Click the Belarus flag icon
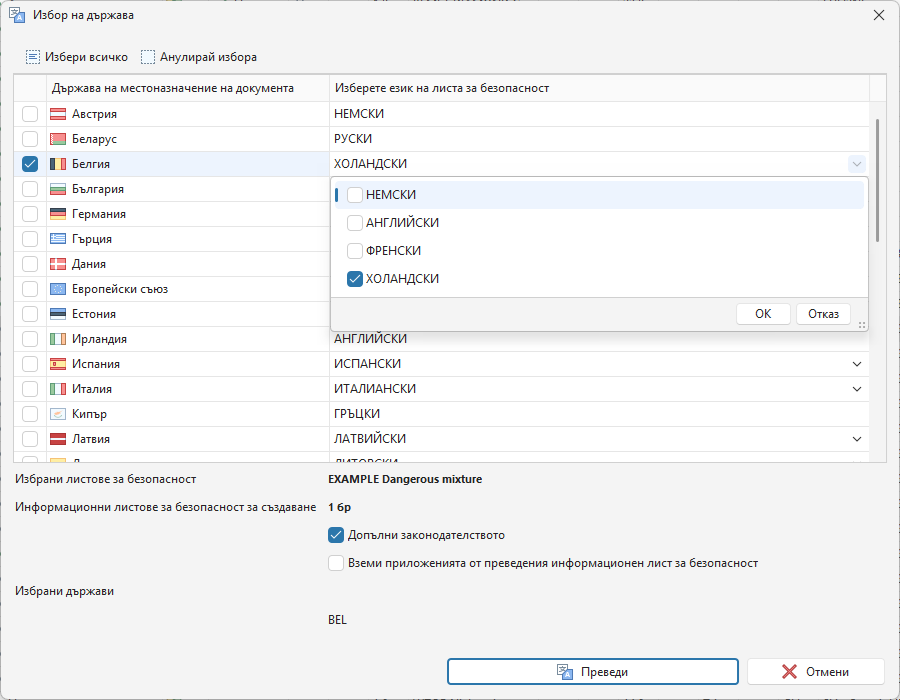Image resolution: width=900 pixels, height=700 pixels. coord(58,139)
